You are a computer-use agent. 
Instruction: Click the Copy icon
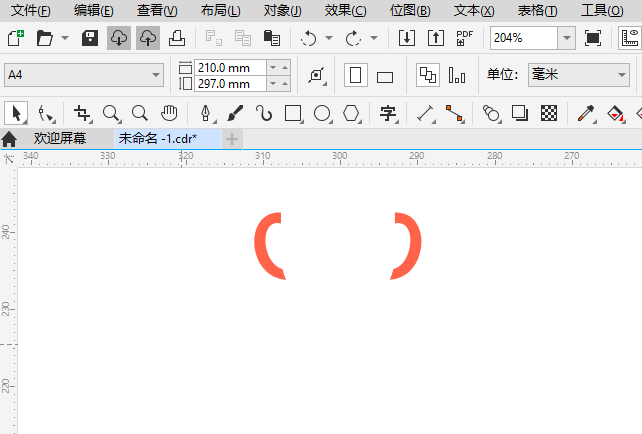coord(243,38)
